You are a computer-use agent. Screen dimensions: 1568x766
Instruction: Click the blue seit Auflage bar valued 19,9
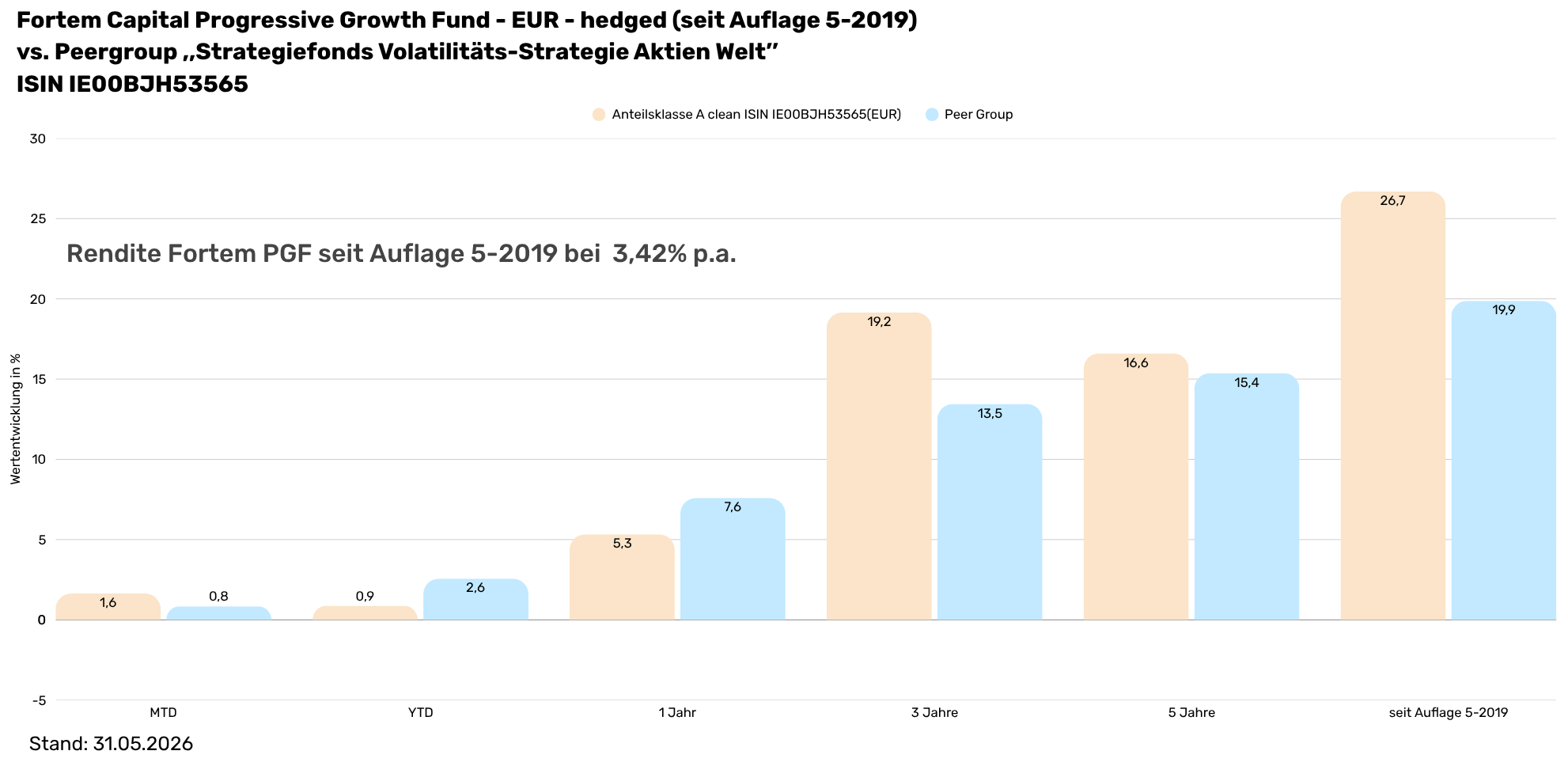(1504, 461)
